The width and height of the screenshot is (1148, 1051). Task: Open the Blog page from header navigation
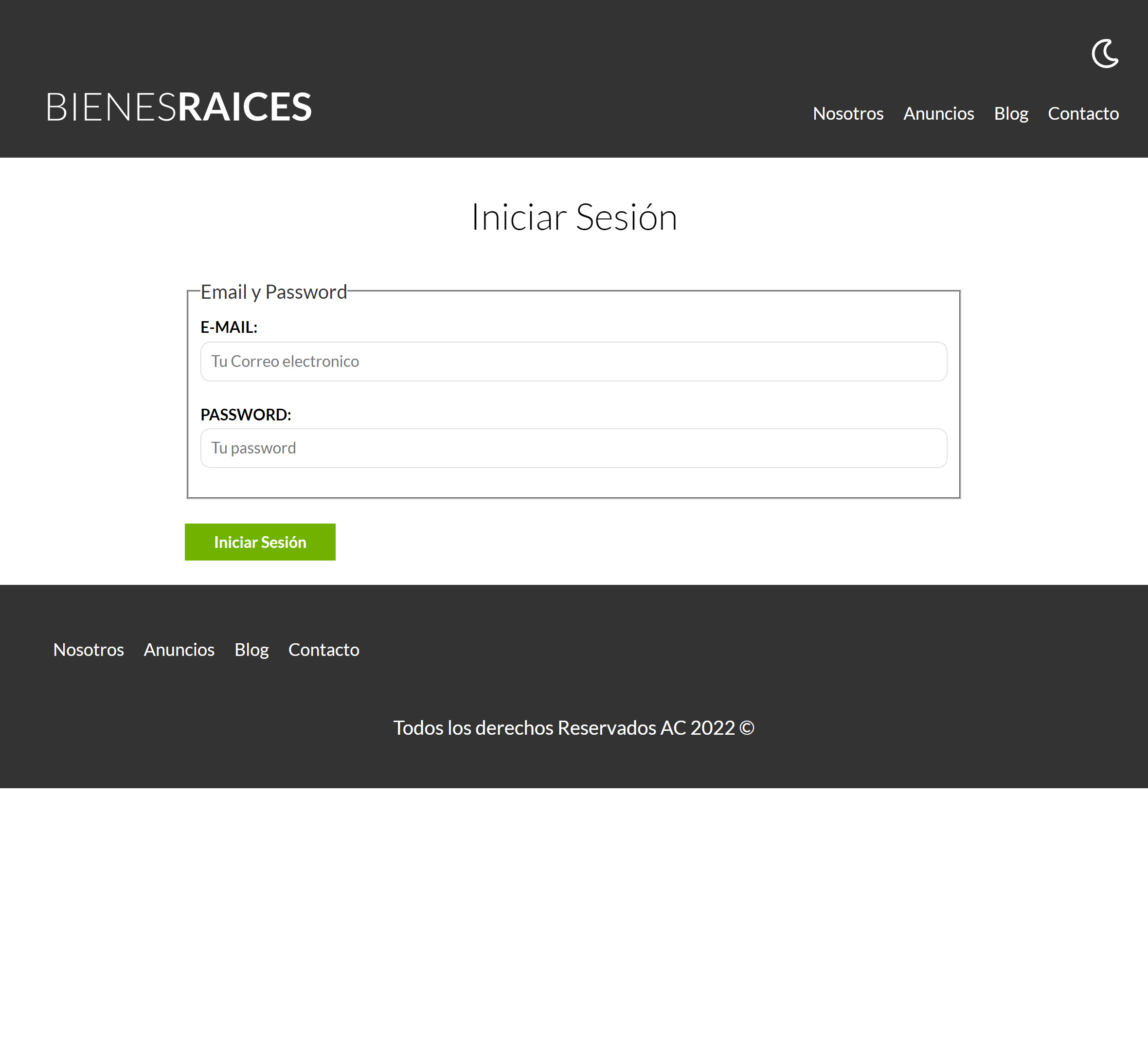tap(1011, 113)
